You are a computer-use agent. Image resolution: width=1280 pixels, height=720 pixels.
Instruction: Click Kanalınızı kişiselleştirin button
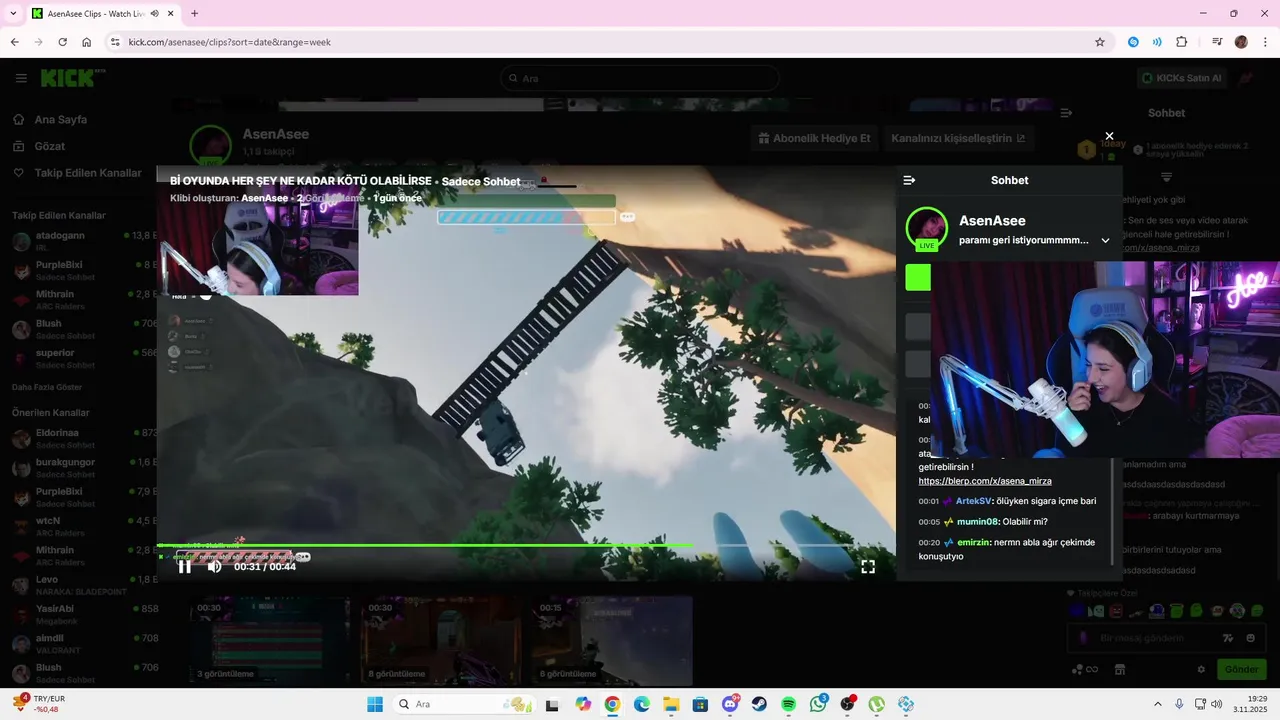pyautogui.click(x=958, y=138)
